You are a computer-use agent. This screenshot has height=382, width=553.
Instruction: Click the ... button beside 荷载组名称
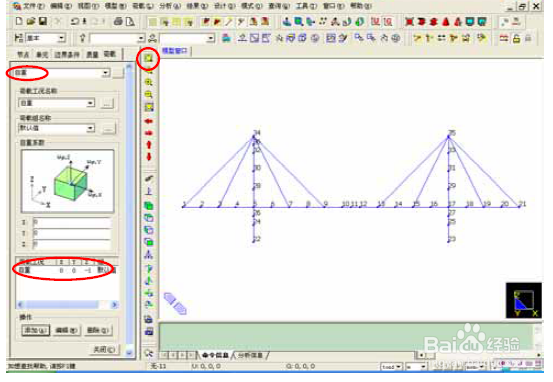click(108, 129)
